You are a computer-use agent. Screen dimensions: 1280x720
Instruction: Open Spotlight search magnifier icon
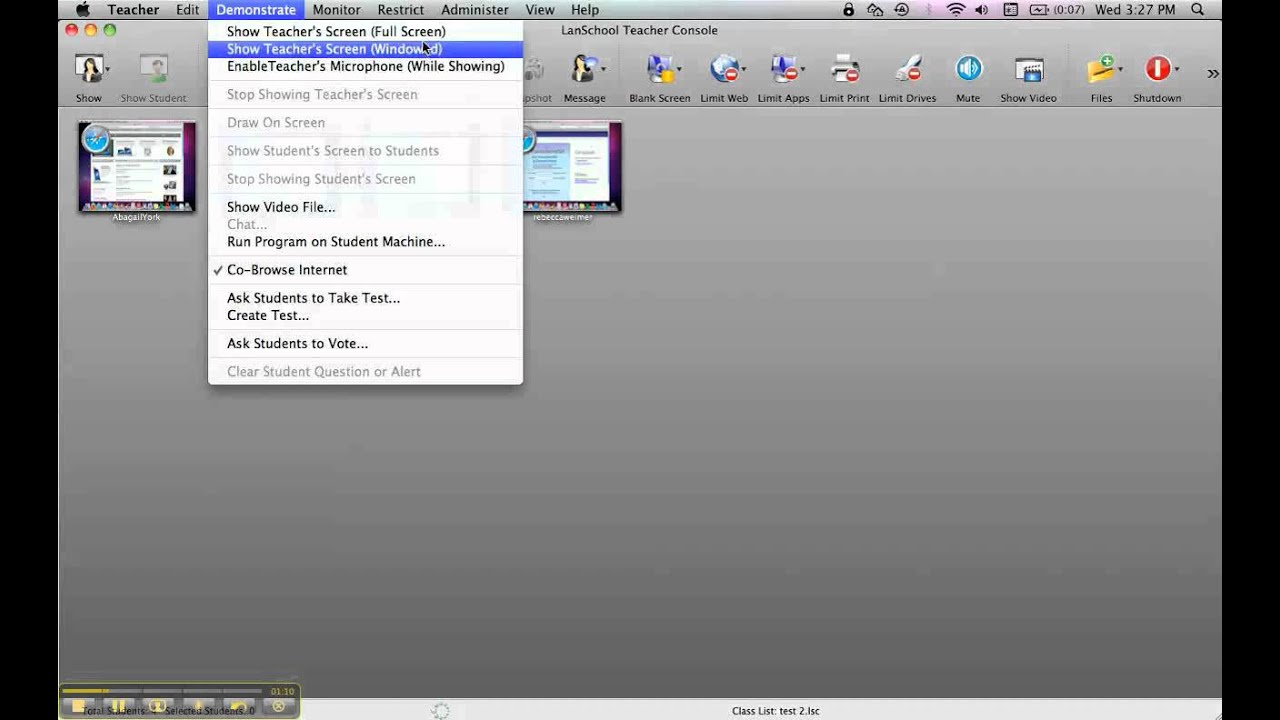[1199, 9]
